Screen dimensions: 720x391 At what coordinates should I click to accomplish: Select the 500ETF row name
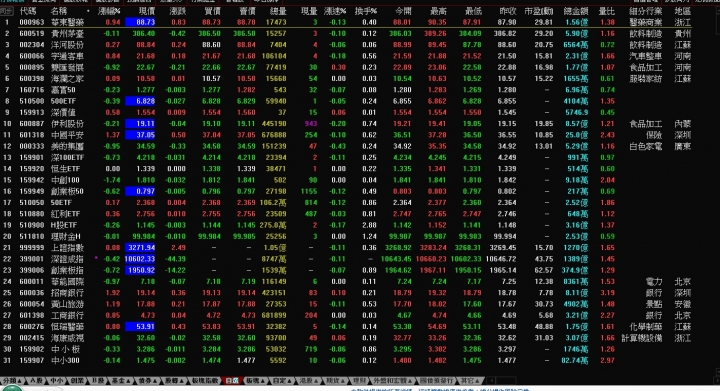point(63,101)
